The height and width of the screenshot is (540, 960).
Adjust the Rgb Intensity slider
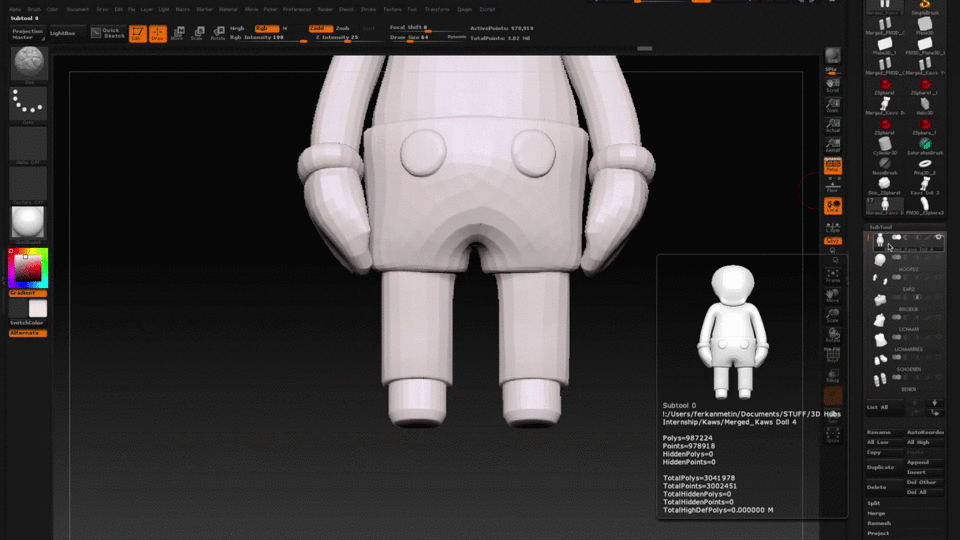click(268, 38)
